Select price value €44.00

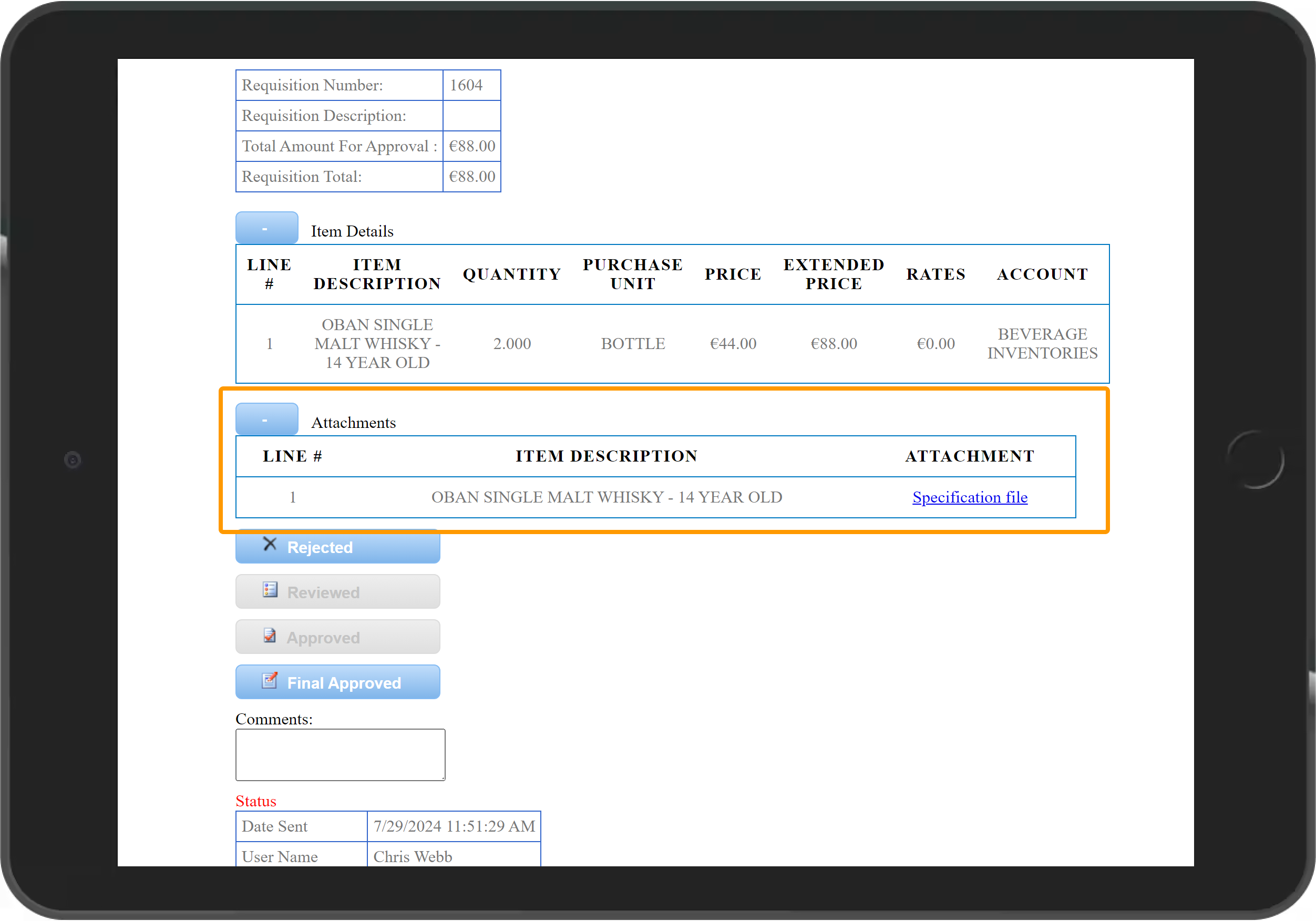pos(734,344)
